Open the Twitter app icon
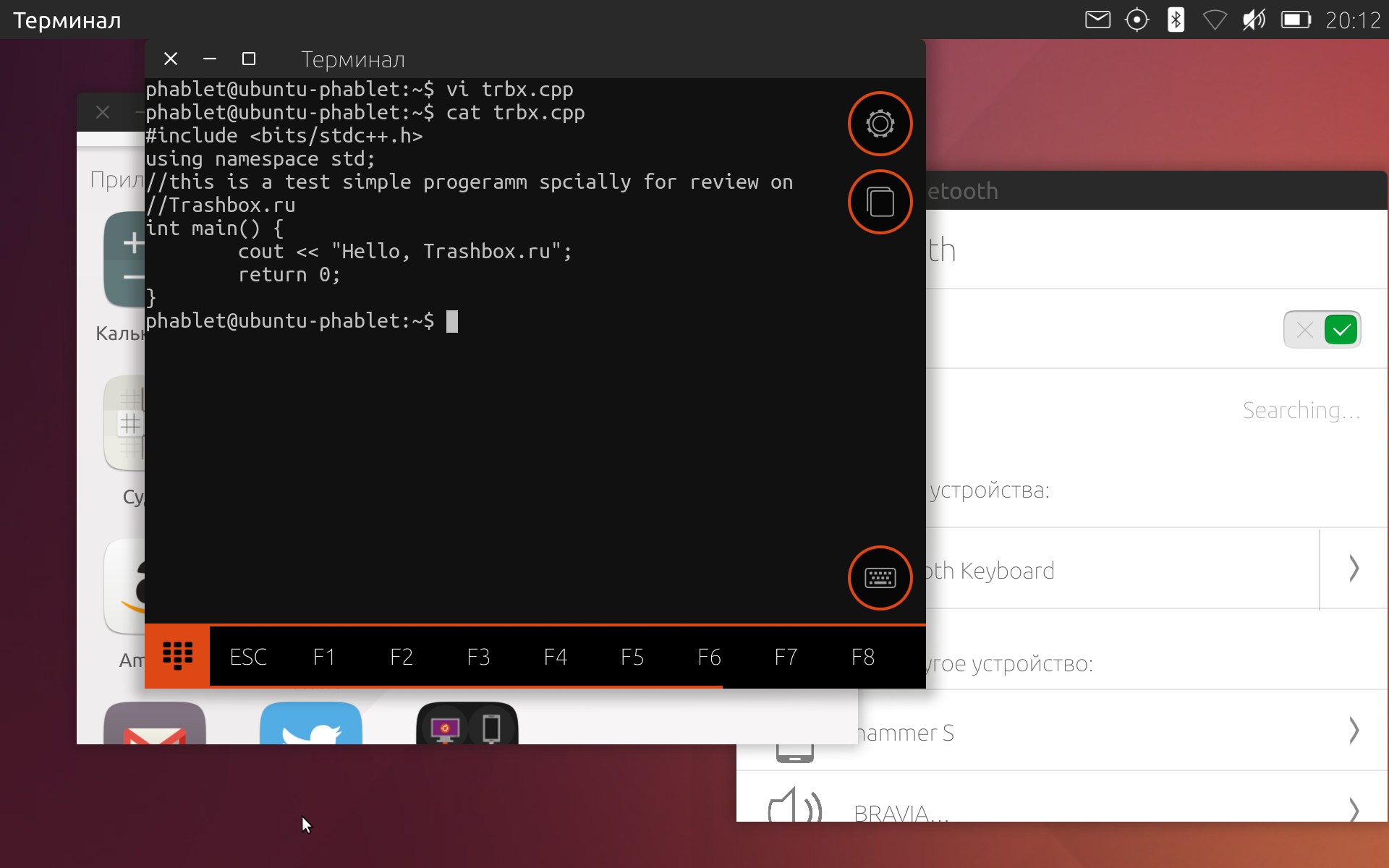This screenshot has width=1389, height=868. pos(311,725)
